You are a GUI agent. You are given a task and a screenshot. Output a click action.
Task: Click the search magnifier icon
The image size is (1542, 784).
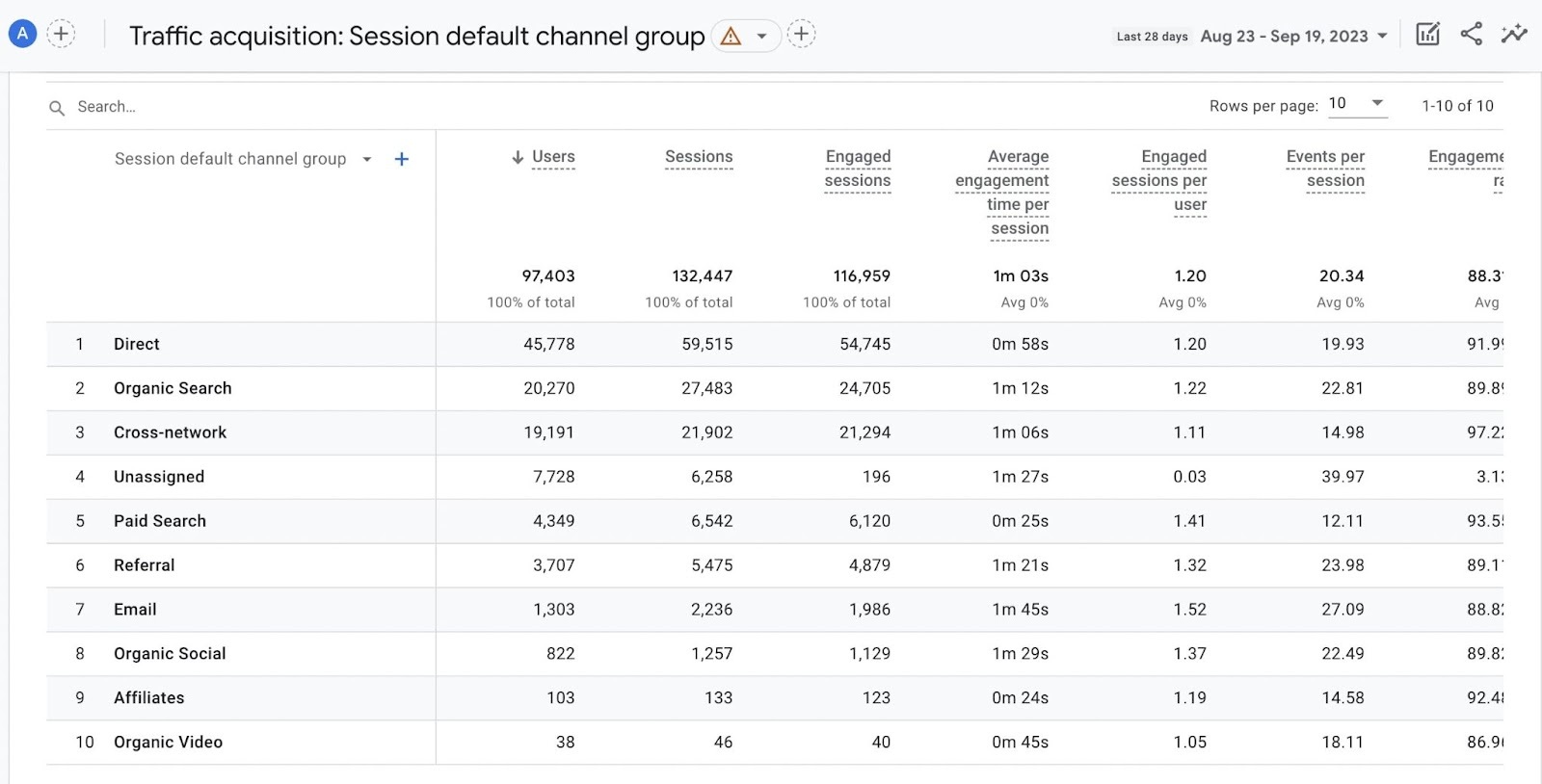(x=57, y=108)
